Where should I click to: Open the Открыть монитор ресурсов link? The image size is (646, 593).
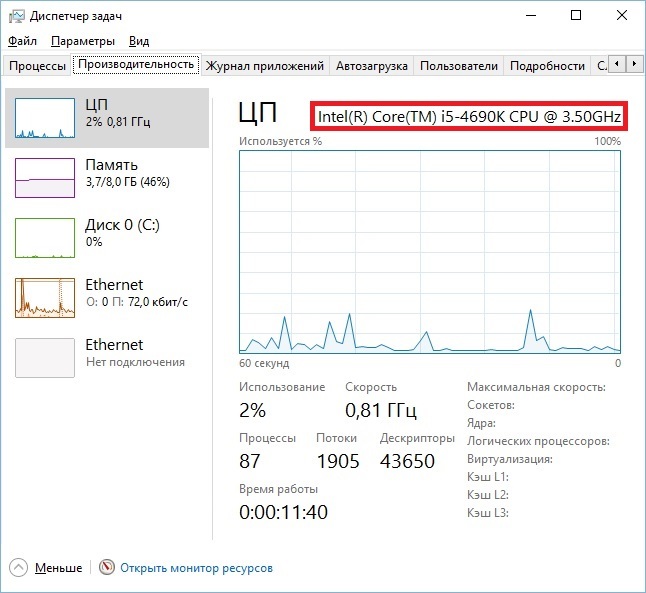pos(196,568)
